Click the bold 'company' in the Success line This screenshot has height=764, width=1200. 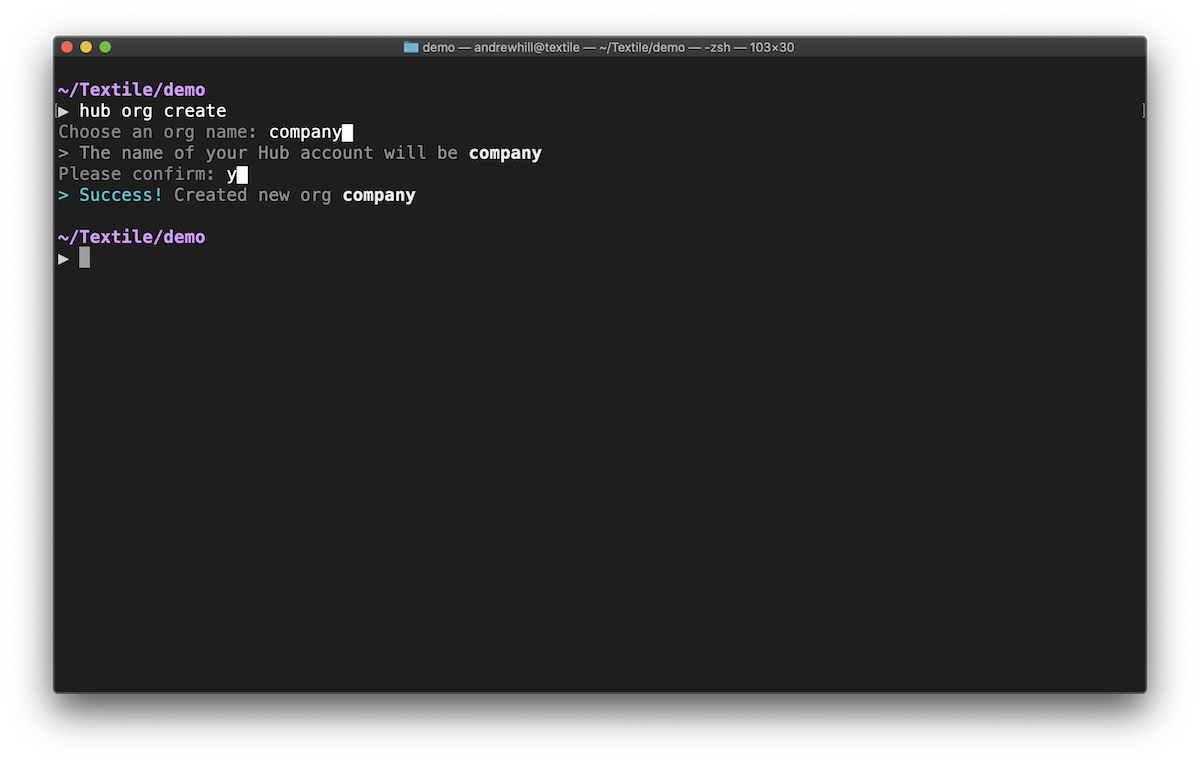[379, 195]
